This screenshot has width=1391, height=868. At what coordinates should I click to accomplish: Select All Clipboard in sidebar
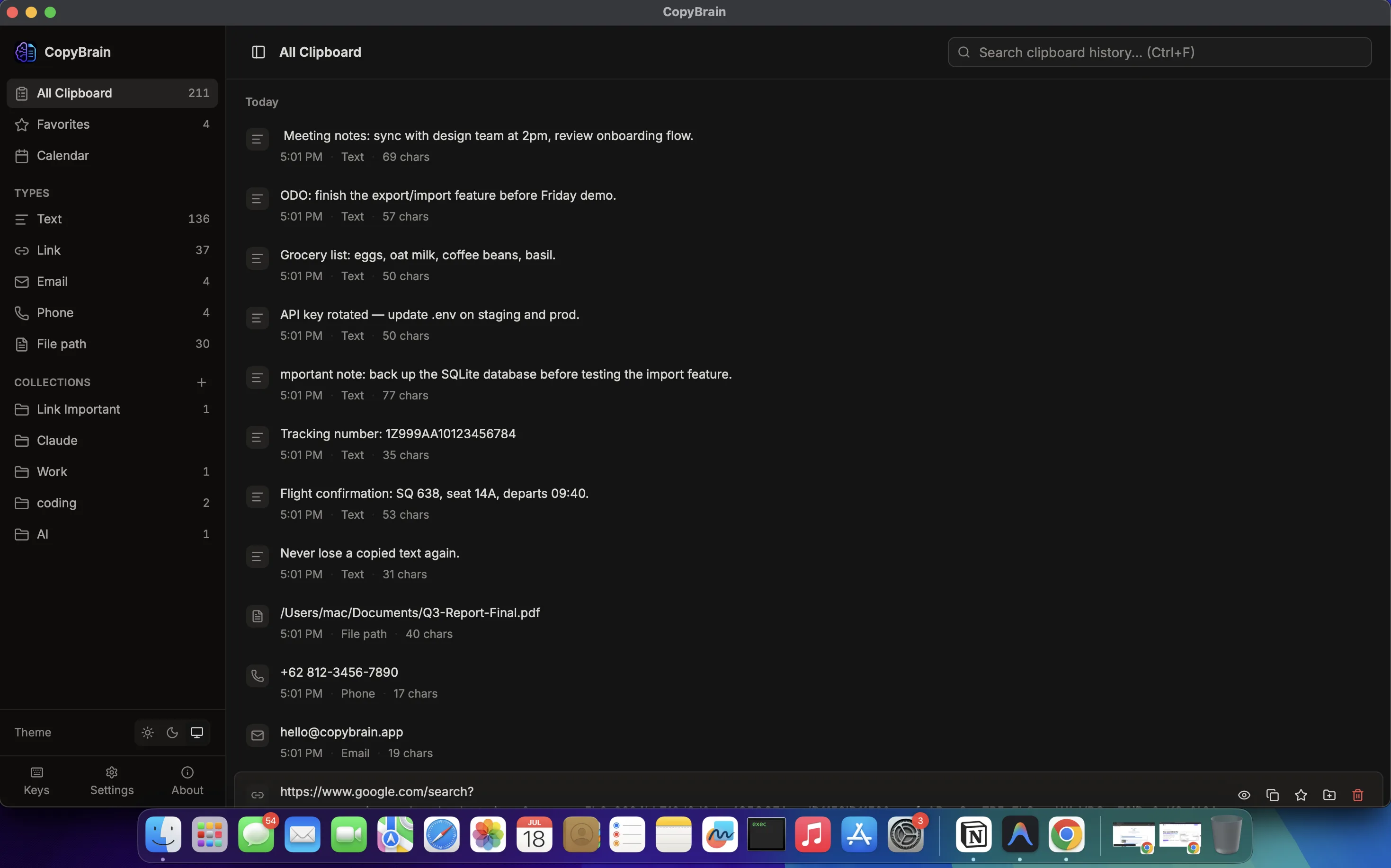click(x=112, y=93)
